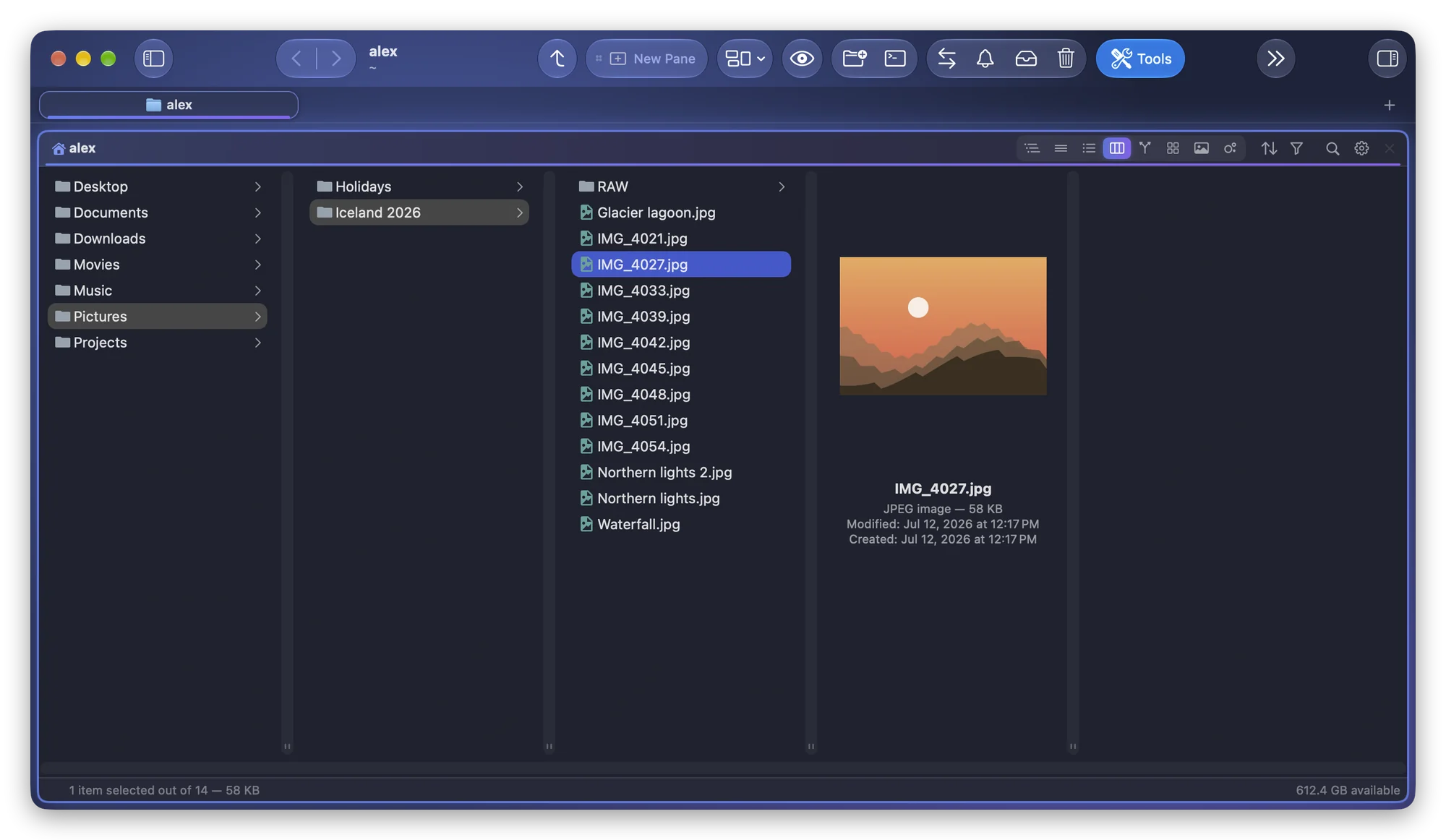
Task: Go back in navigation history
Action: coord(296,59)
